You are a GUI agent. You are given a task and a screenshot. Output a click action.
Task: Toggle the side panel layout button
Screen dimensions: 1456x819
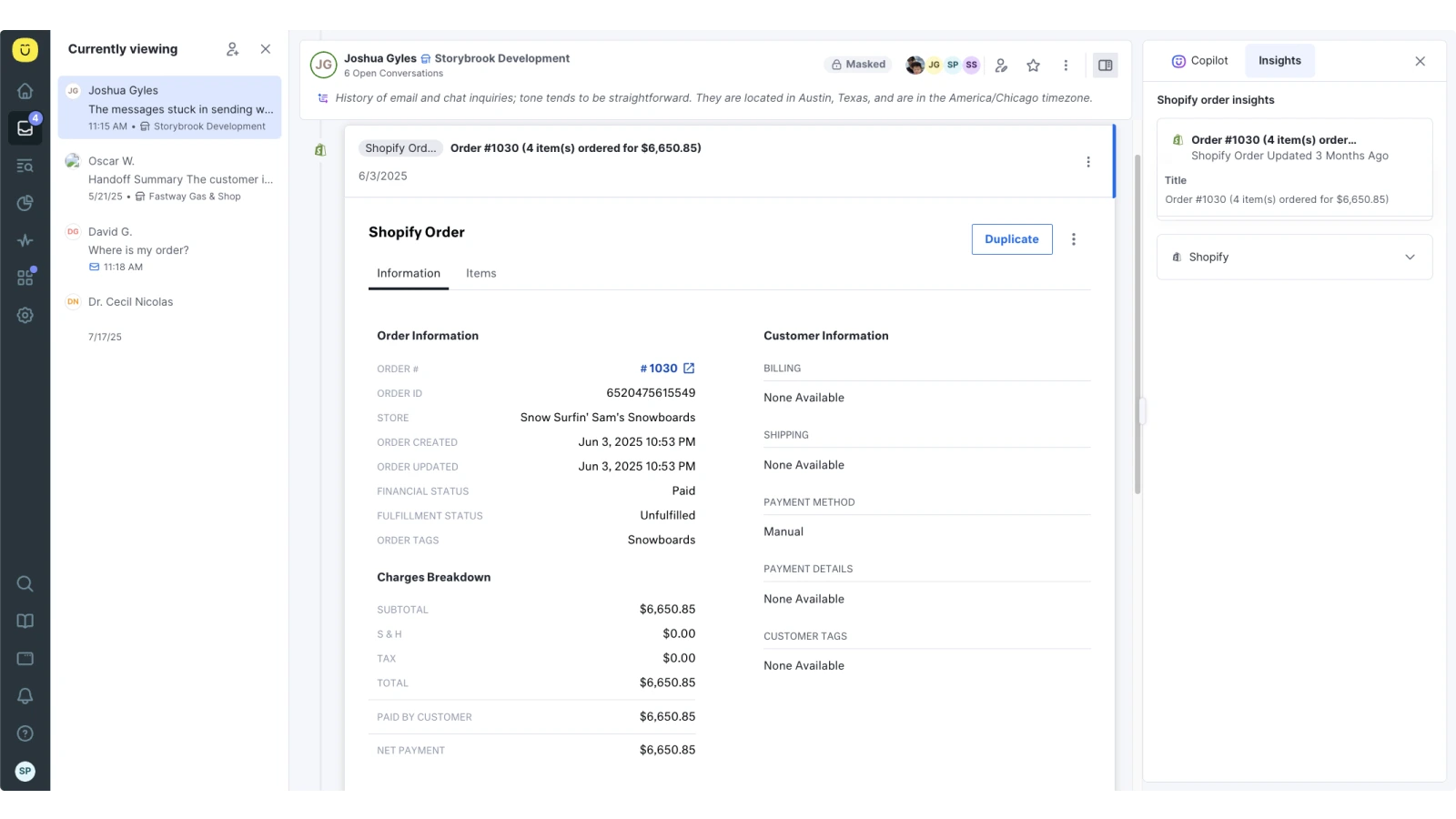click(x=1105, y=66)
